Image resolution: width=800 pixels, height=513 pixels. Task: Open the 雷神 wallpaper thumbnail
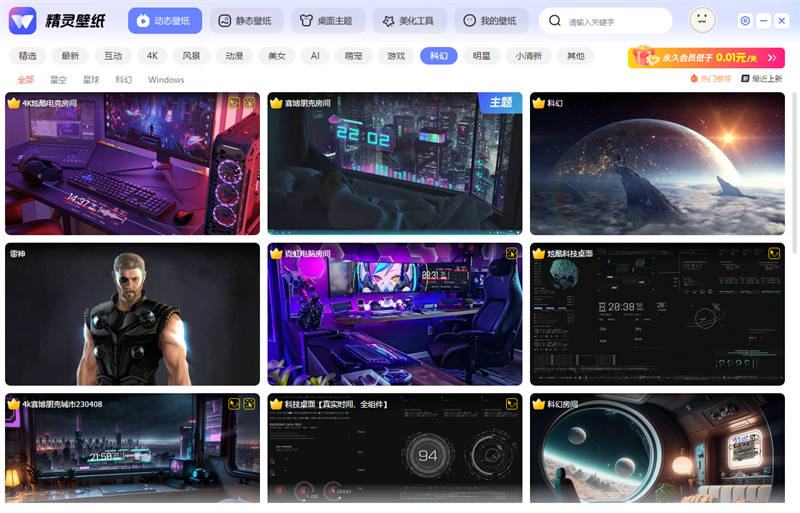click(x=132, y=314)
